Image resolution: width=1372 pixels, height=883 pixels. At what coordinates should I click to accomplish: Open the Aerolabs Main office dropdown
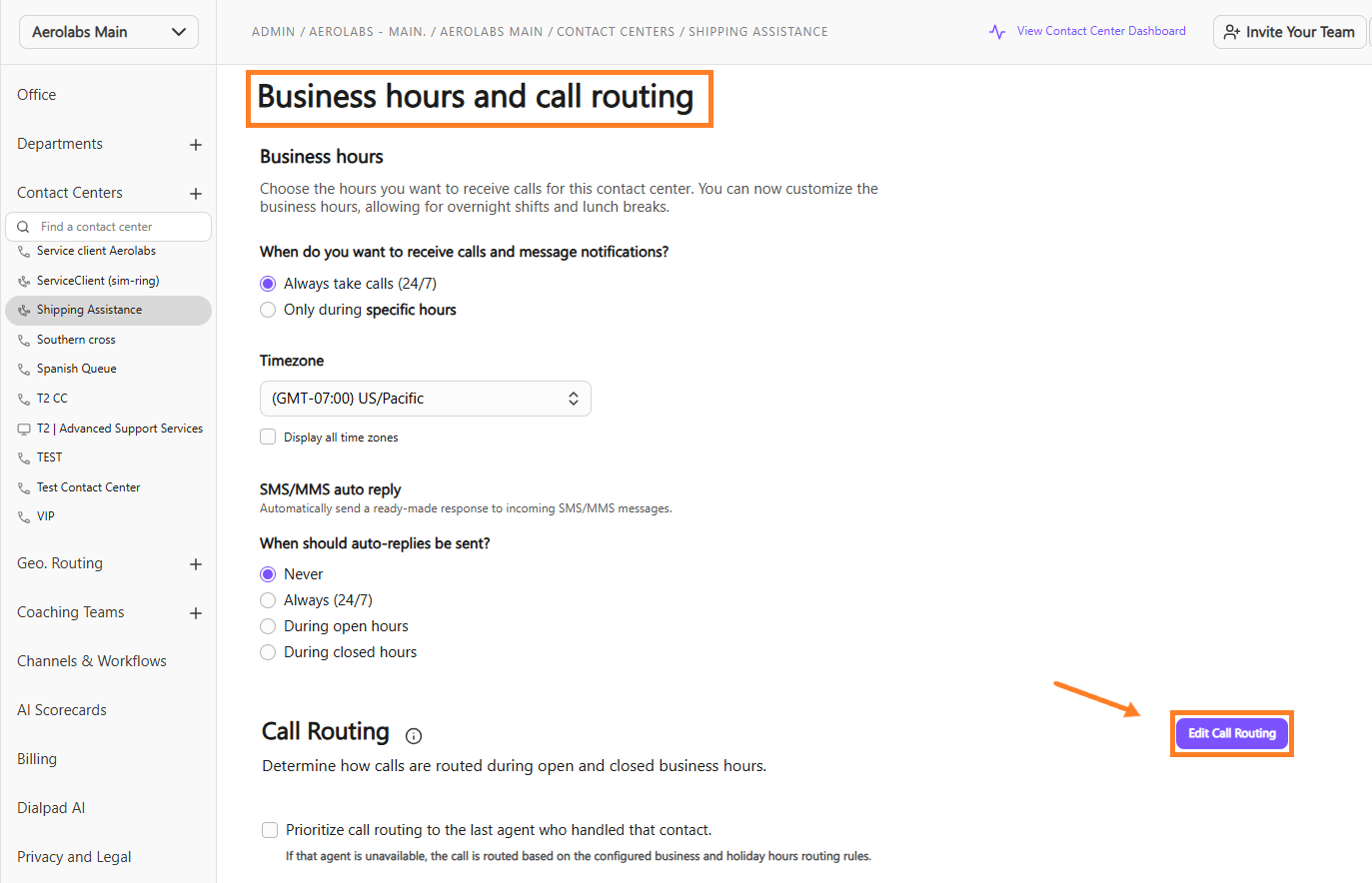[109, 32]
